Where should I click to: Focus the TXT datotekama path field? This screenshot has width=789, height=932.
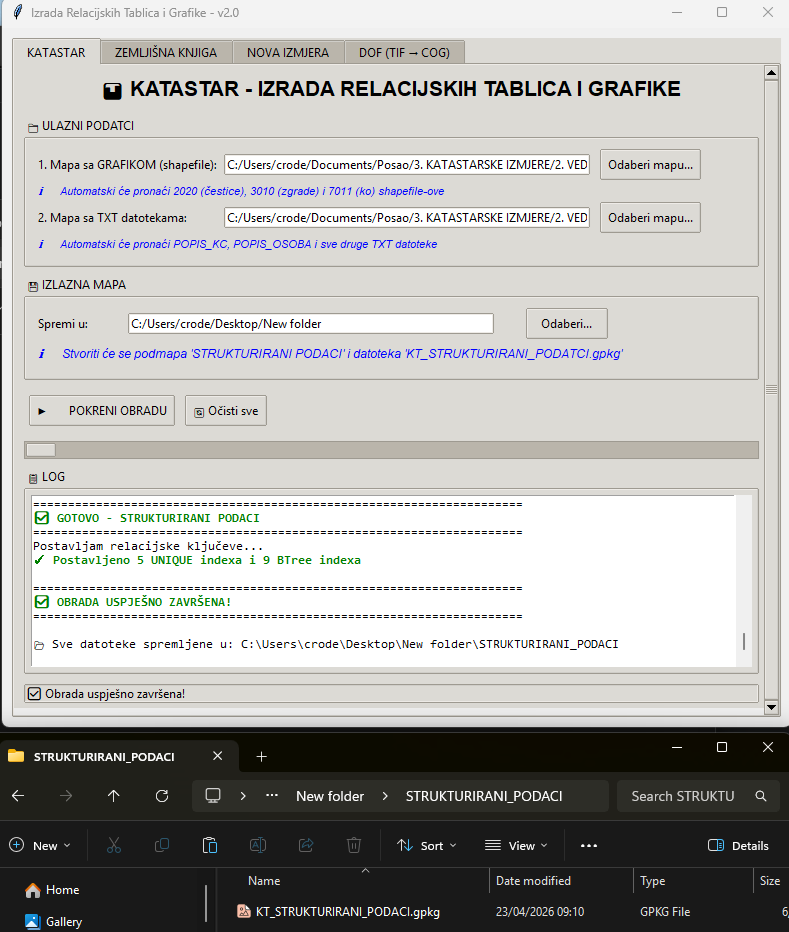point(407,218)
